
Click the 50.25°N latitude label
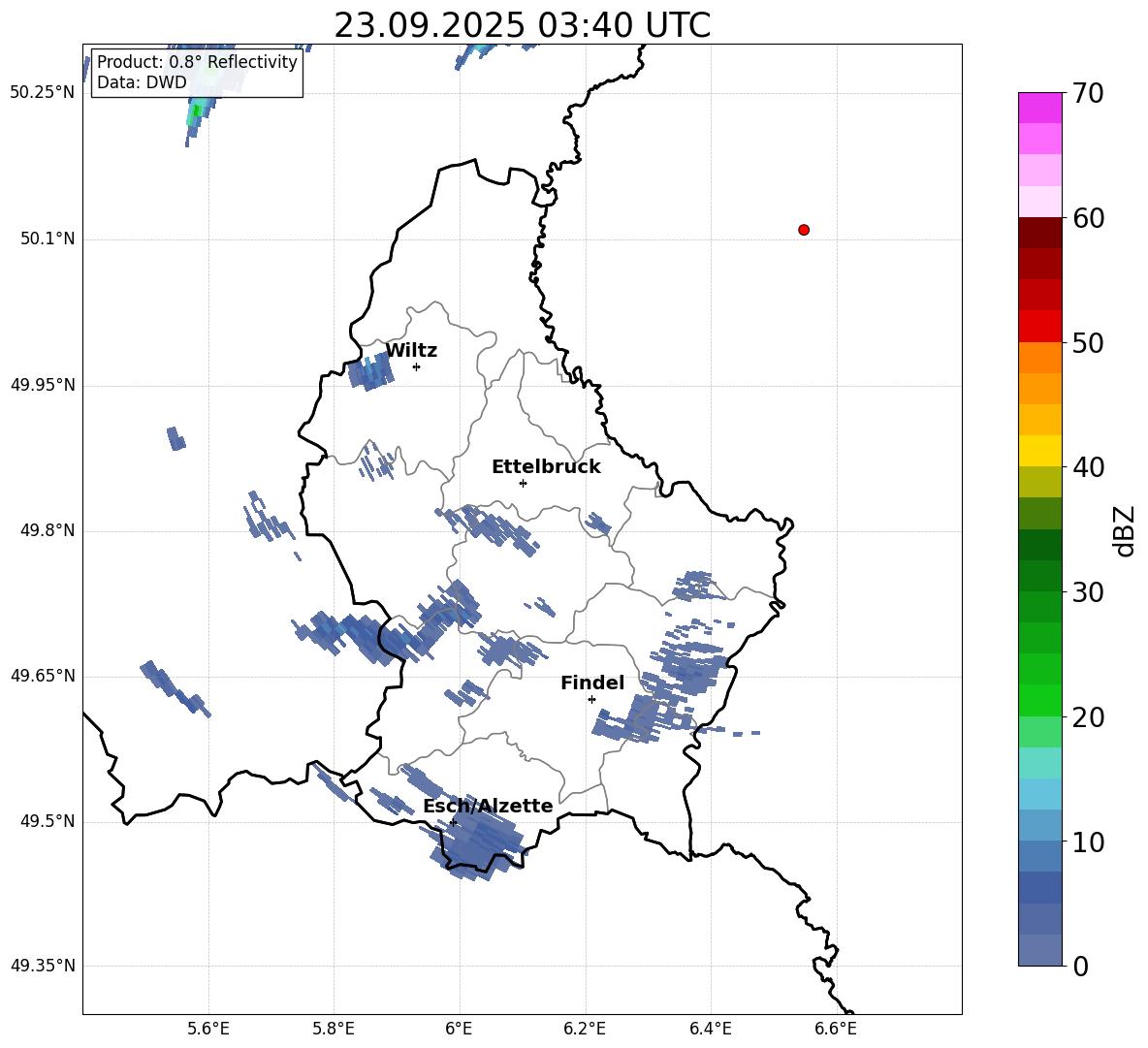42,93
